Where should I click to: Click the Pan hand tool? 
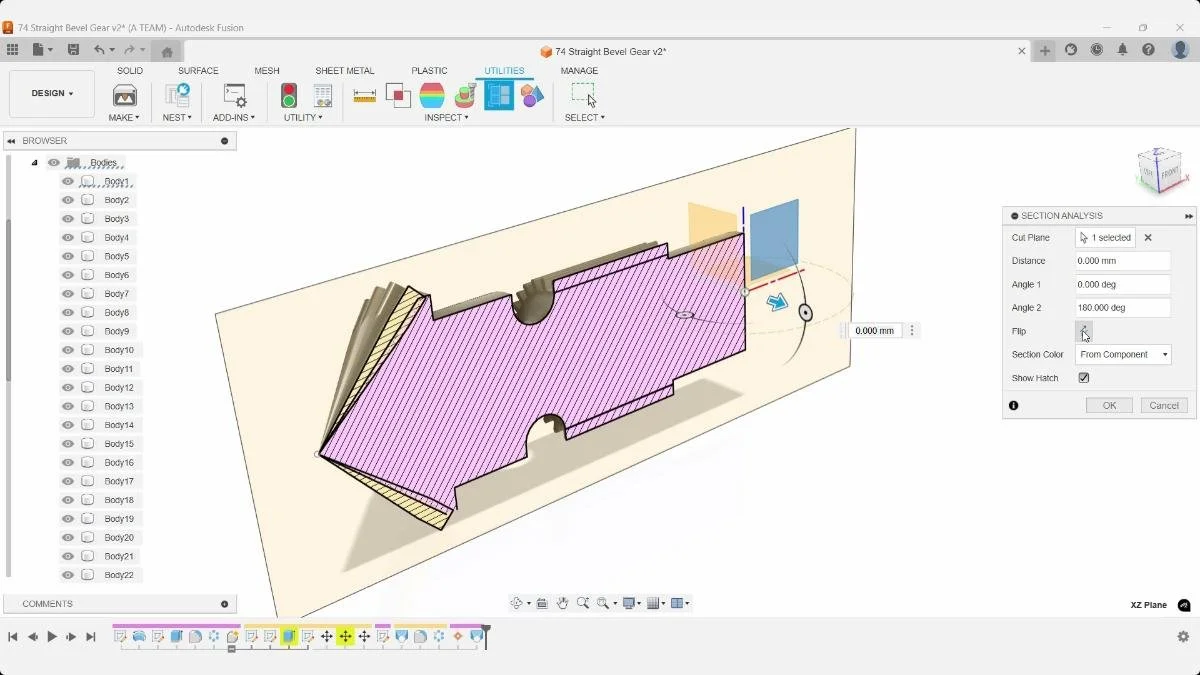(x=563, y=603)
